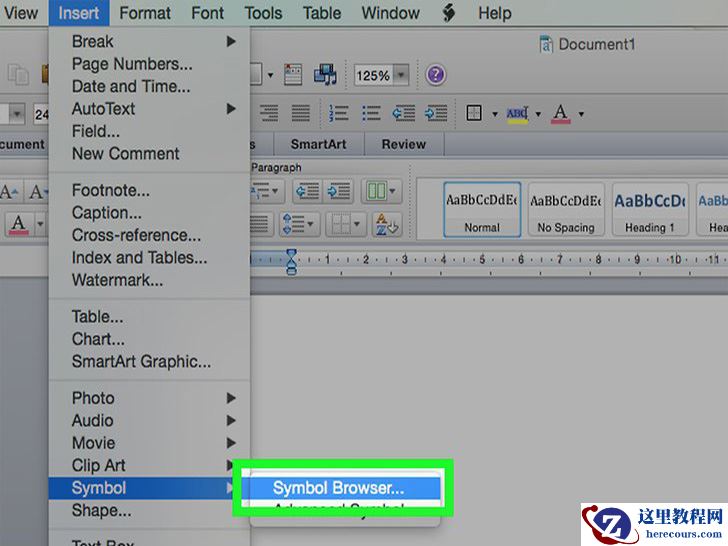Viewport: 728px width, 546px height.
Task: Click the indent marker on ruler
Action: click(x=291, y=262)
